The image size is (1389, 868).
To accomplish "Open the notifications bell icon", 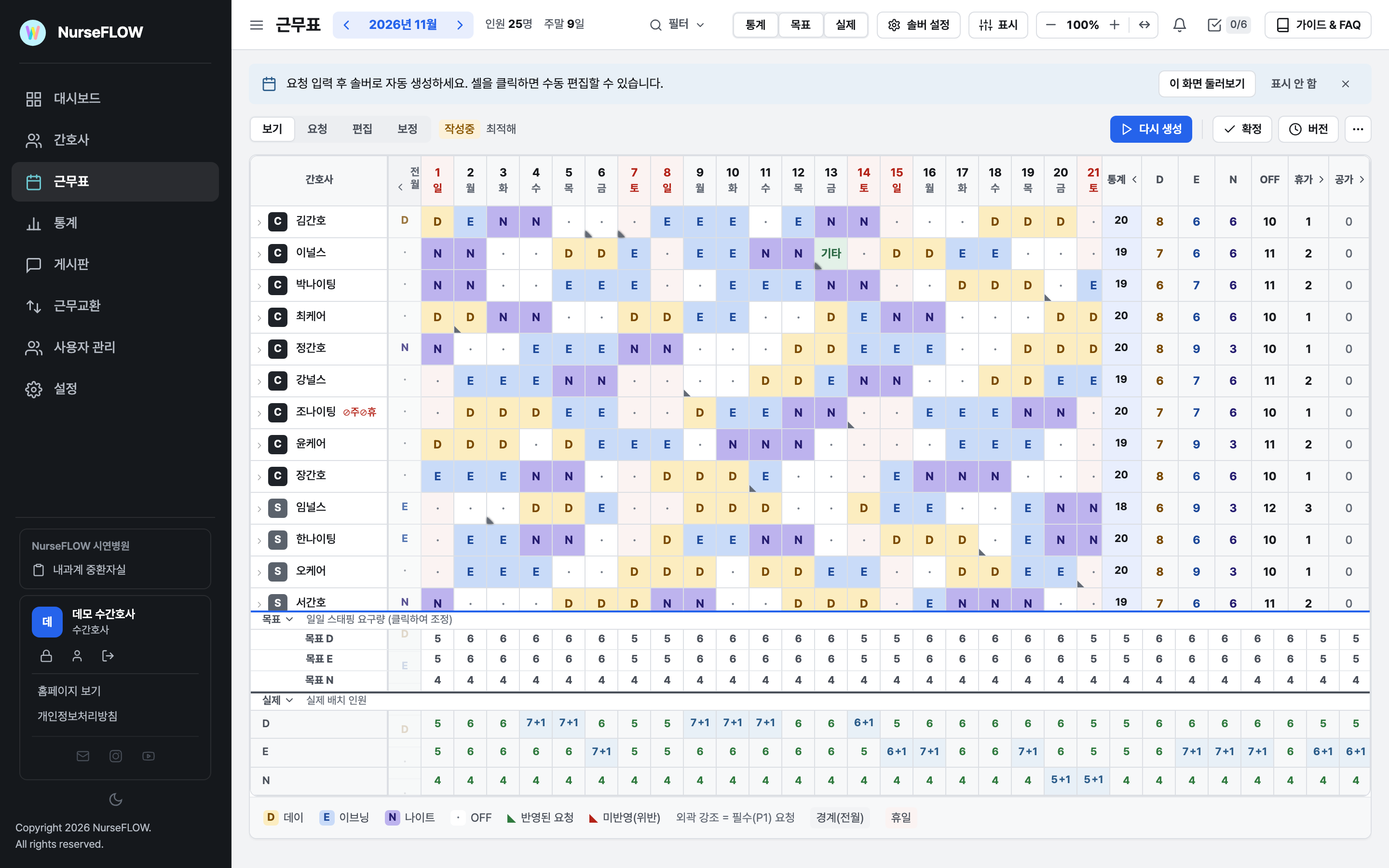I will coord(1180,25).
